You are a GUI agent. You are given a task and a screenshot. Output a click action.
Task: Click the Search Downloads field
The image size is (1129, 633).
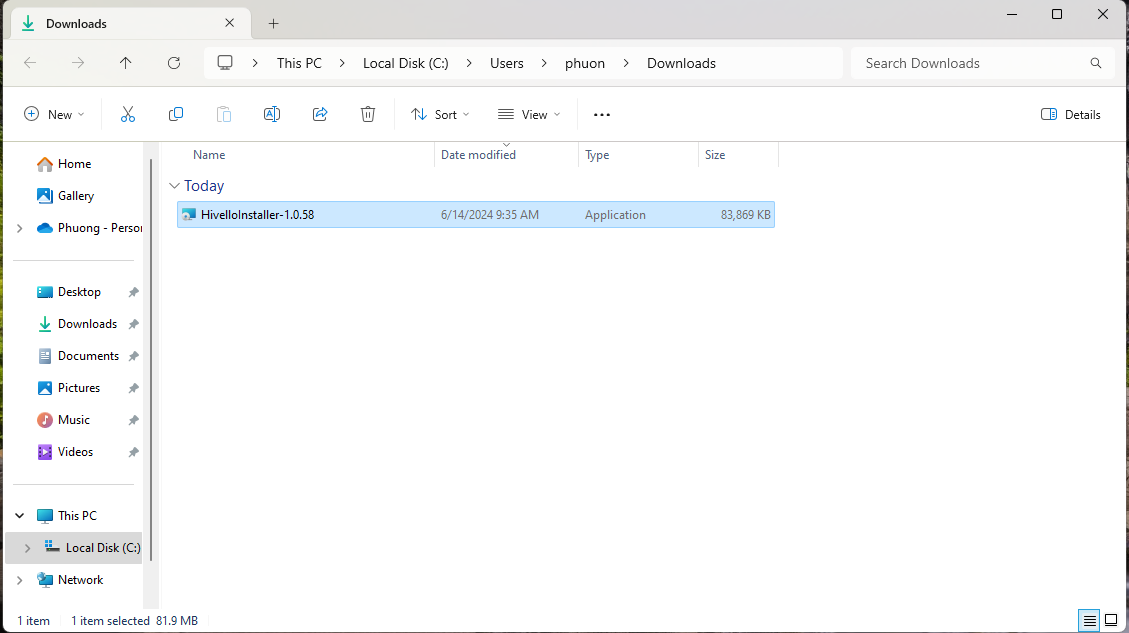(970, 63)
